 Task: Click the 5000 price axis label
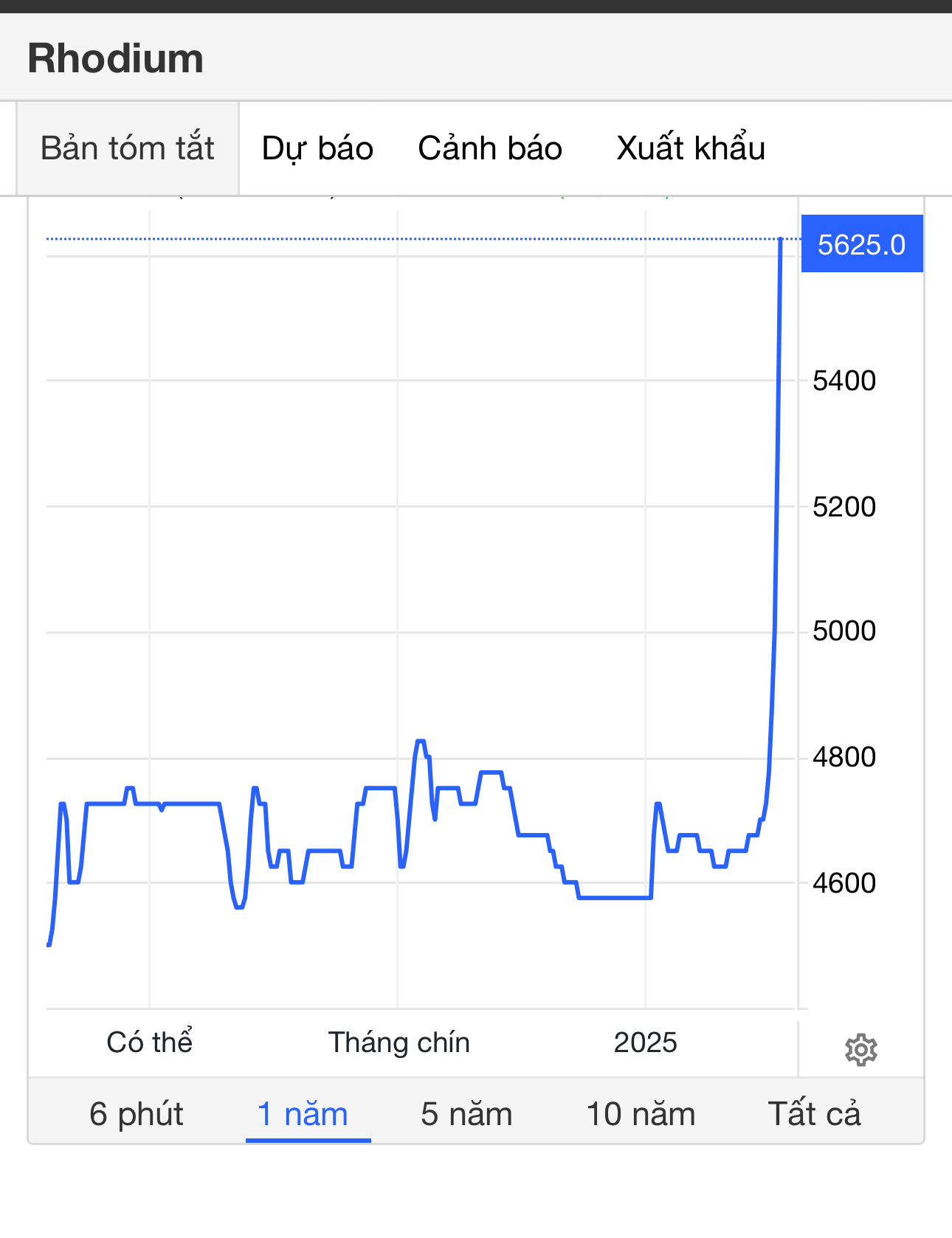tap(844, 631)
